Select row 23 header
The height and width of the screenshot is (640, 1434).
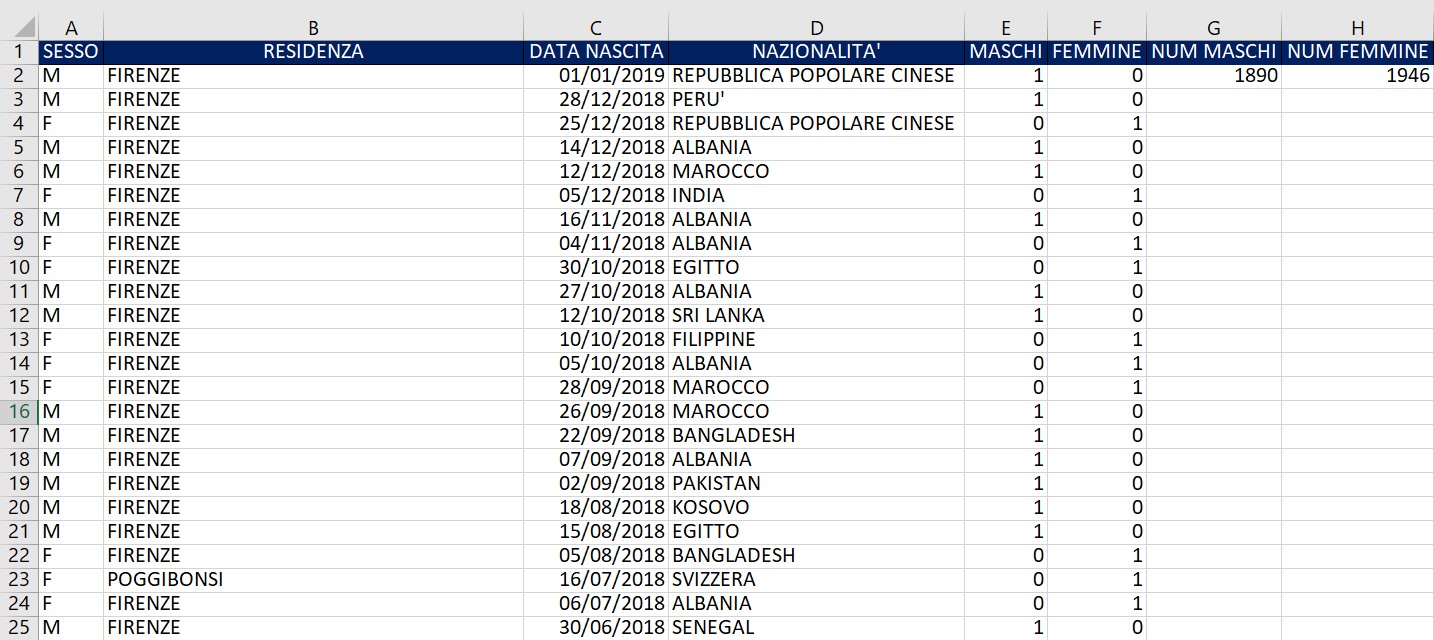[19, 579]
